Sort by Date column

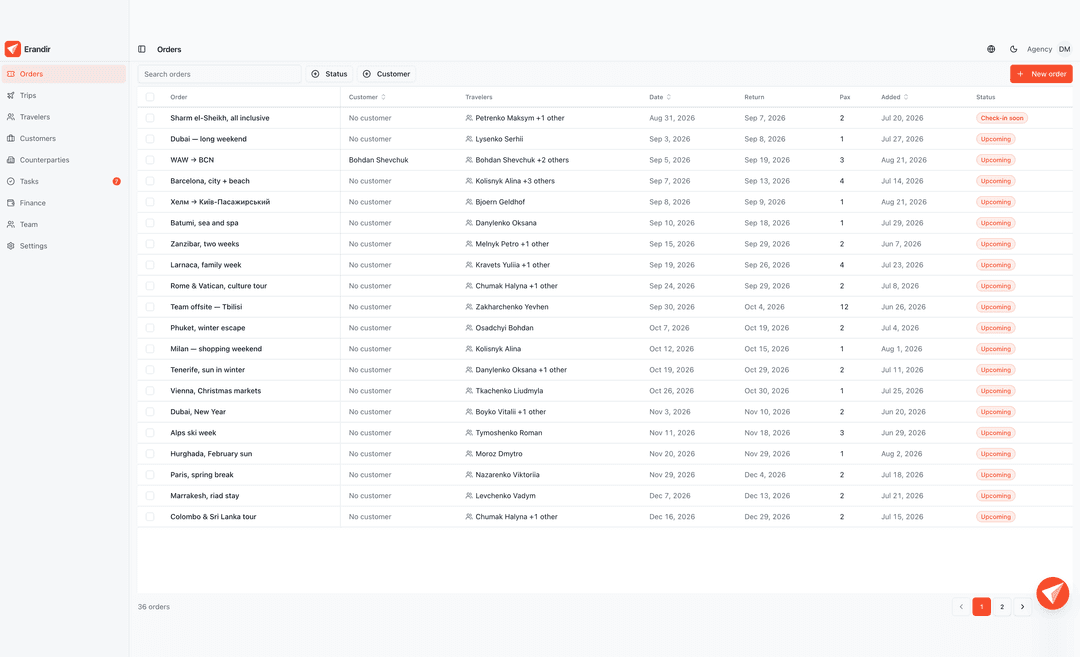tap(660, 97)
